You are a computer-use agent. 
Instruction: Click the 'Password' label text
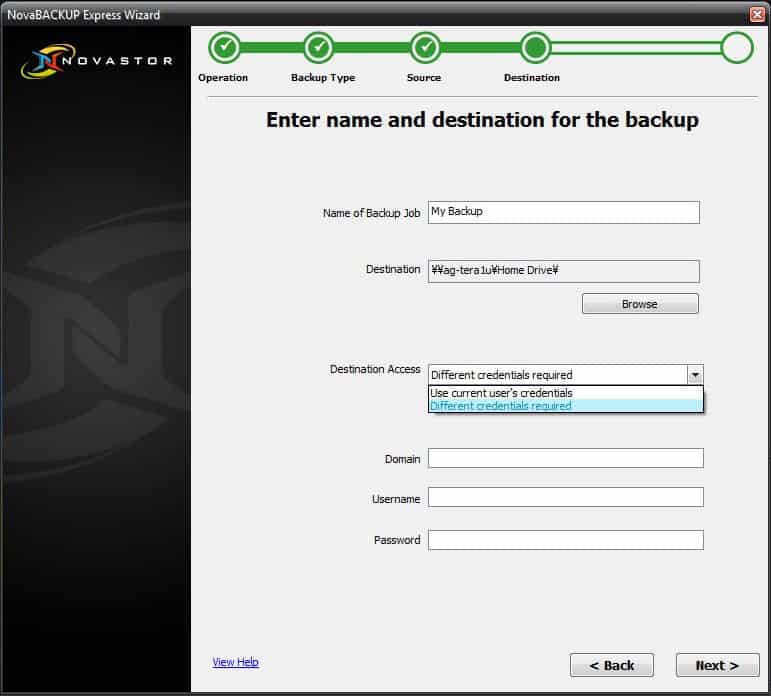pos(397,540)
